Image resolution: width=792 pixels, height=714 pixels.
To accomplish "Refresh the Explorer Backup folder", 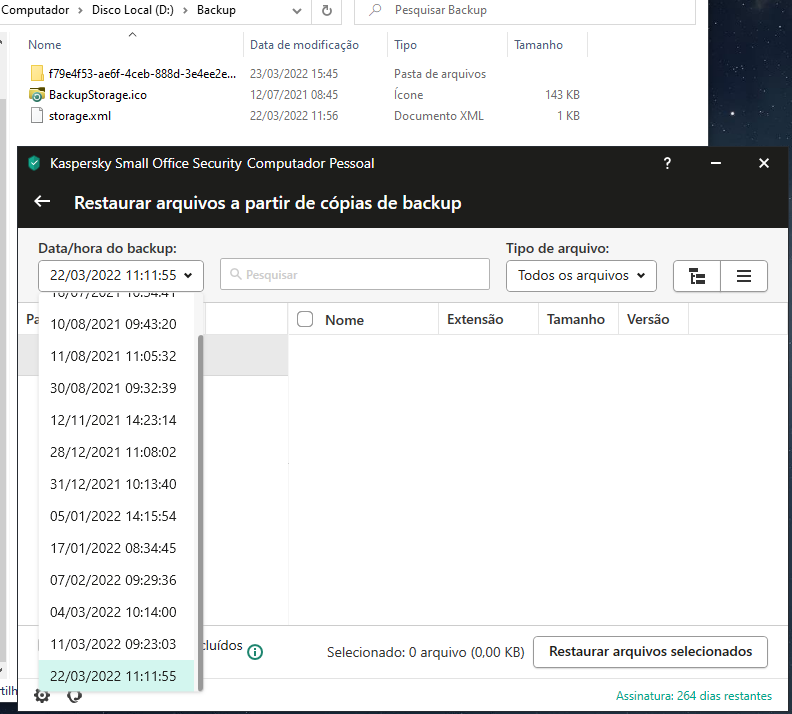I will point(327,10).
